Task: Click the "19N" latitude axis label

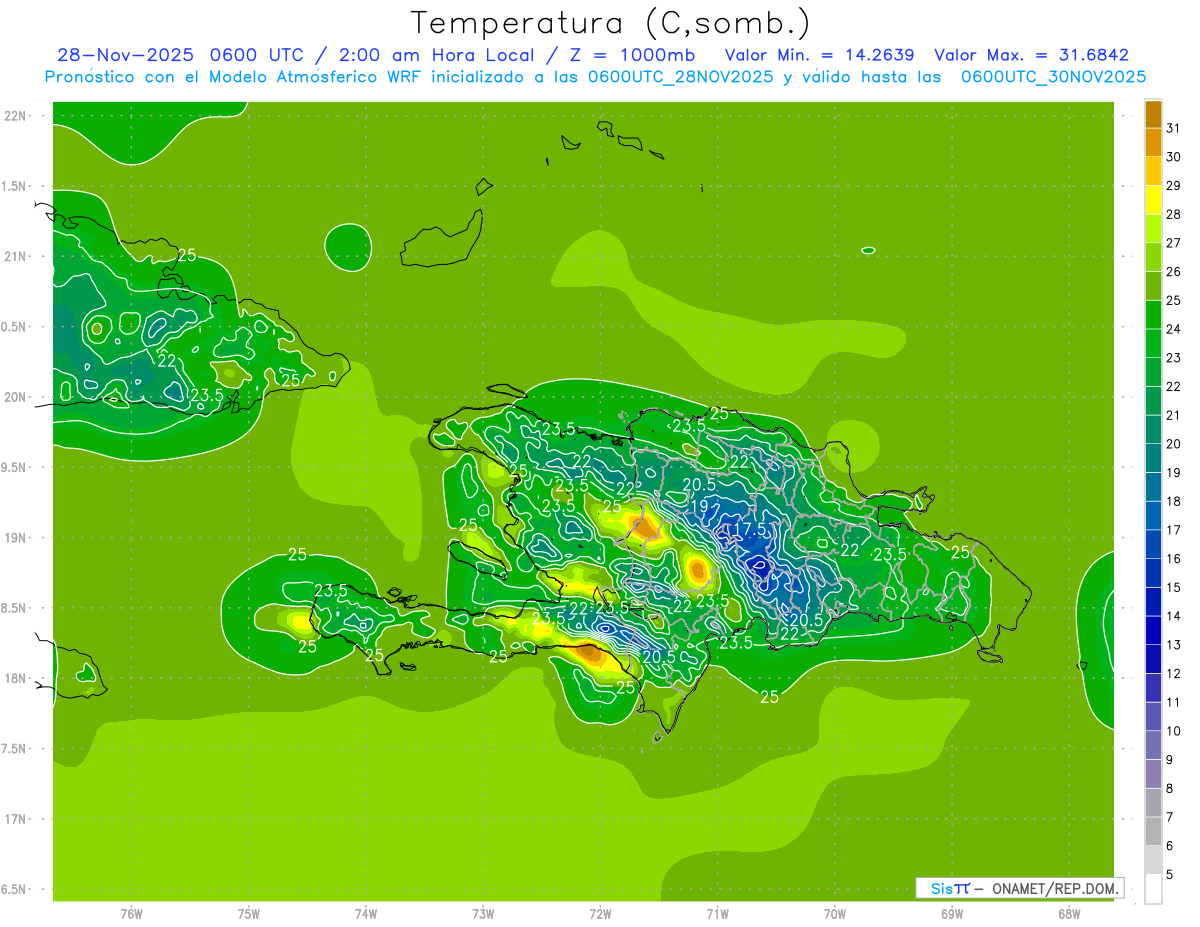Action: (15, 538)
